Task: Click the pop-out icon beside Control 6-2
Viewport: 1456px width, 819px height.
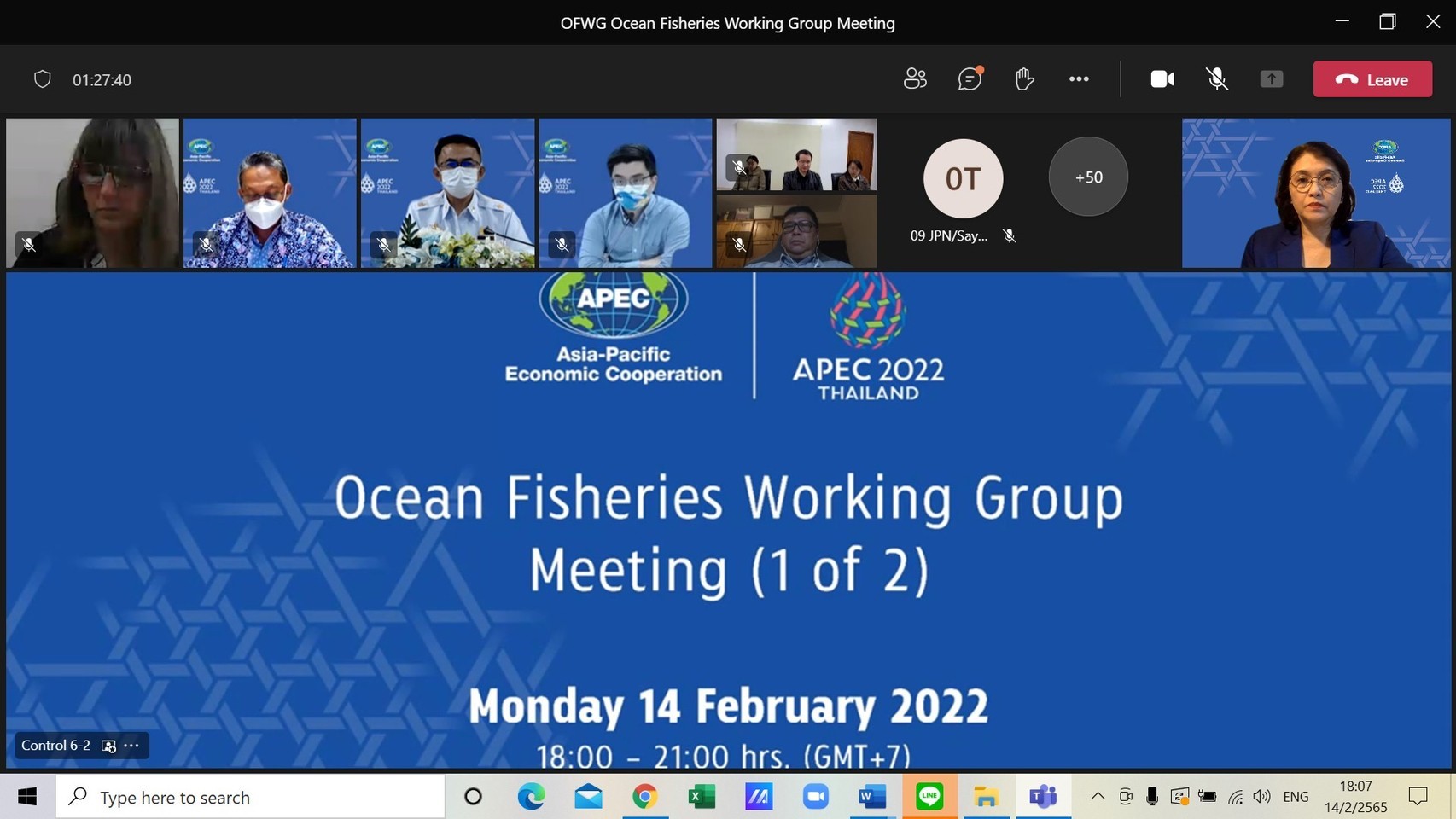Action: coord(108,746)
